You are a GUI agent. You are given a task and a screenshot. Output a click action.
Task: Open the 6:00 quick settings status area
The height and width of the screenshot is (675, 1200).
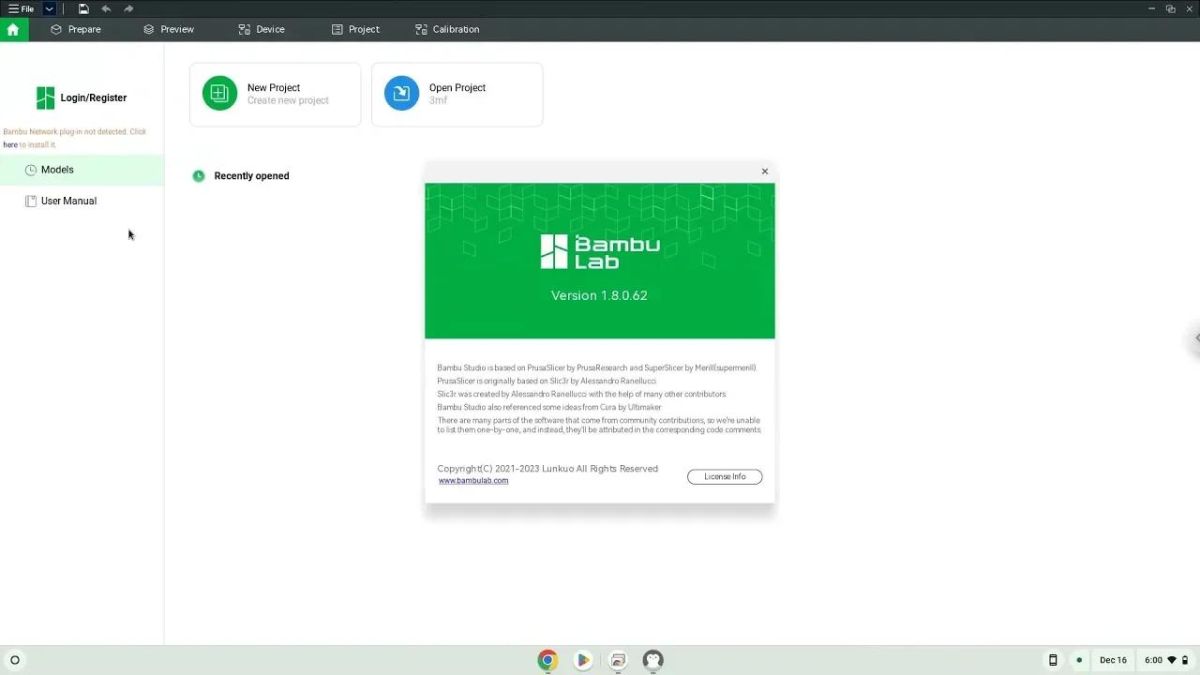1167,660
